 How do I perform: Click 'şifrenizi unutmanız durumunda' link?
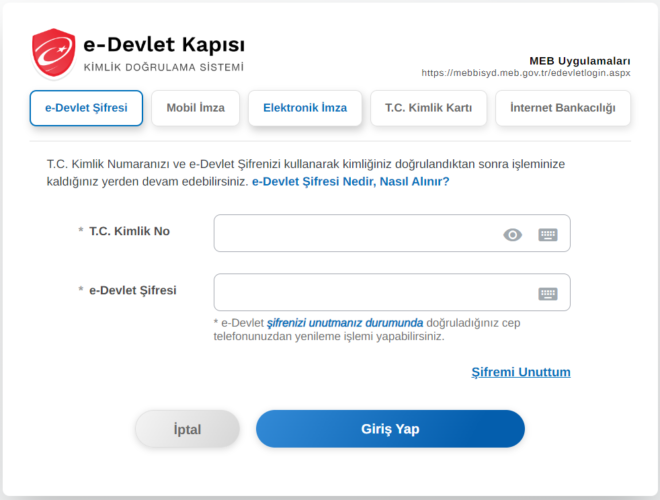click(x=345, y=323)
